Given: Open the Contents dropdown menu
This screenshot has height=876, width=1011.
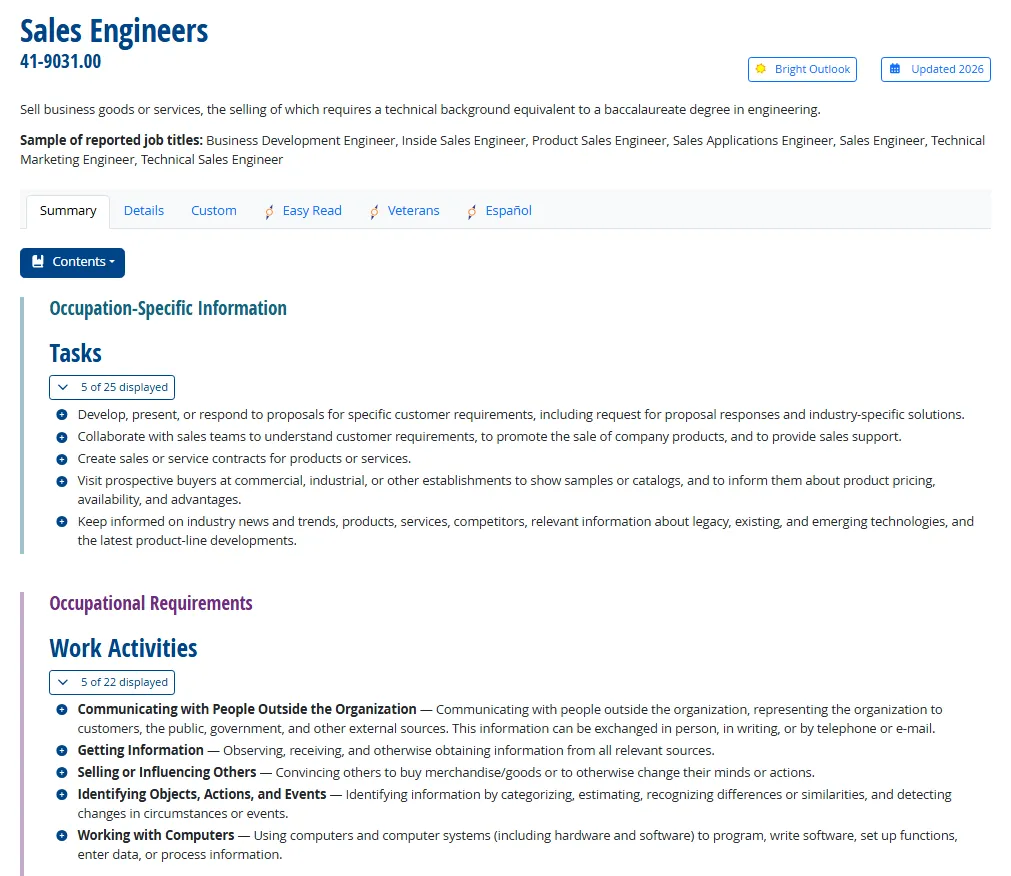Looking at the screenshot, I should [x=72, y=263].
